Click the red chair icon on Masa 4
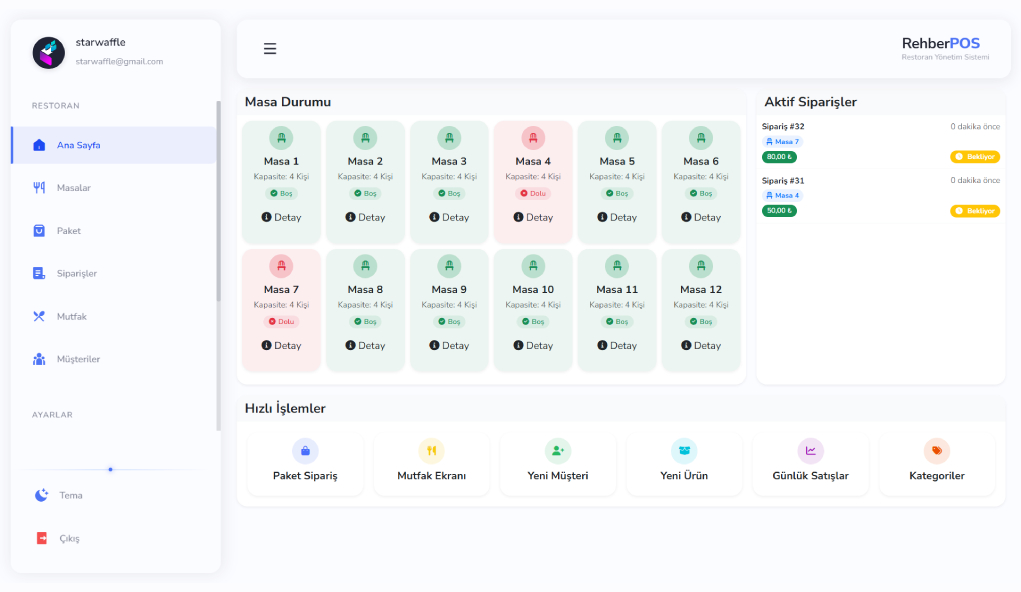Screen dimensions: 1021x592 click(533, 138)
